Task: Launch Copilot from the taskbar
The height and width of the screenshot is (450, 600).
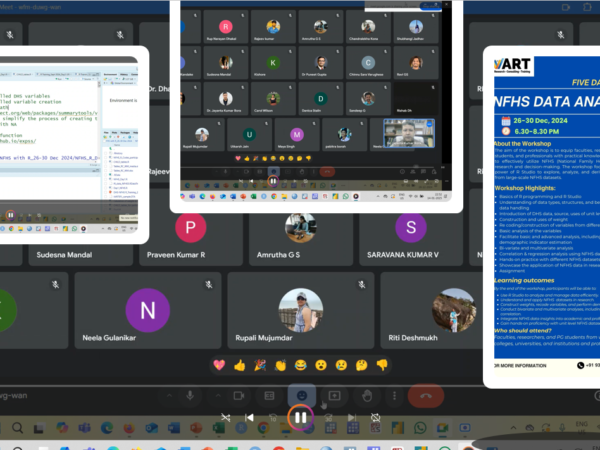Action: pyautogui.click(x=62, y=427)
